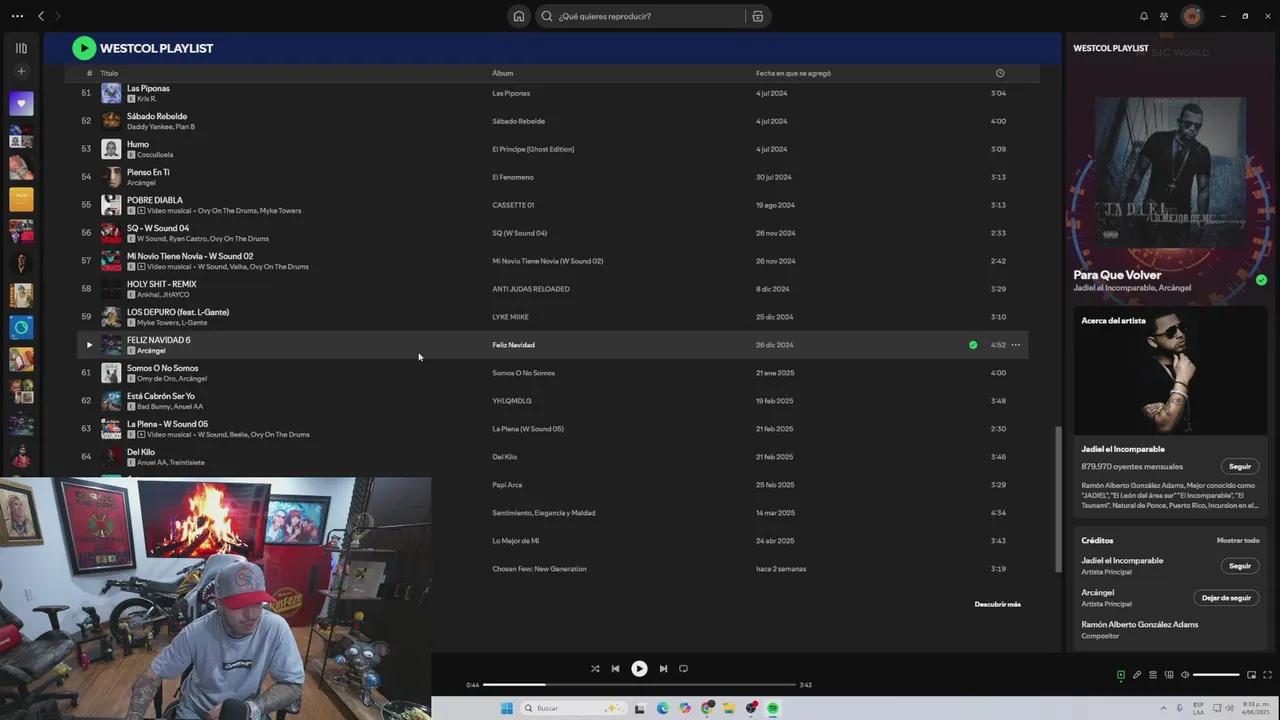Click Mostrar todo in Créditos
The image size is (1280, 720).
(x=1238, y=541)
